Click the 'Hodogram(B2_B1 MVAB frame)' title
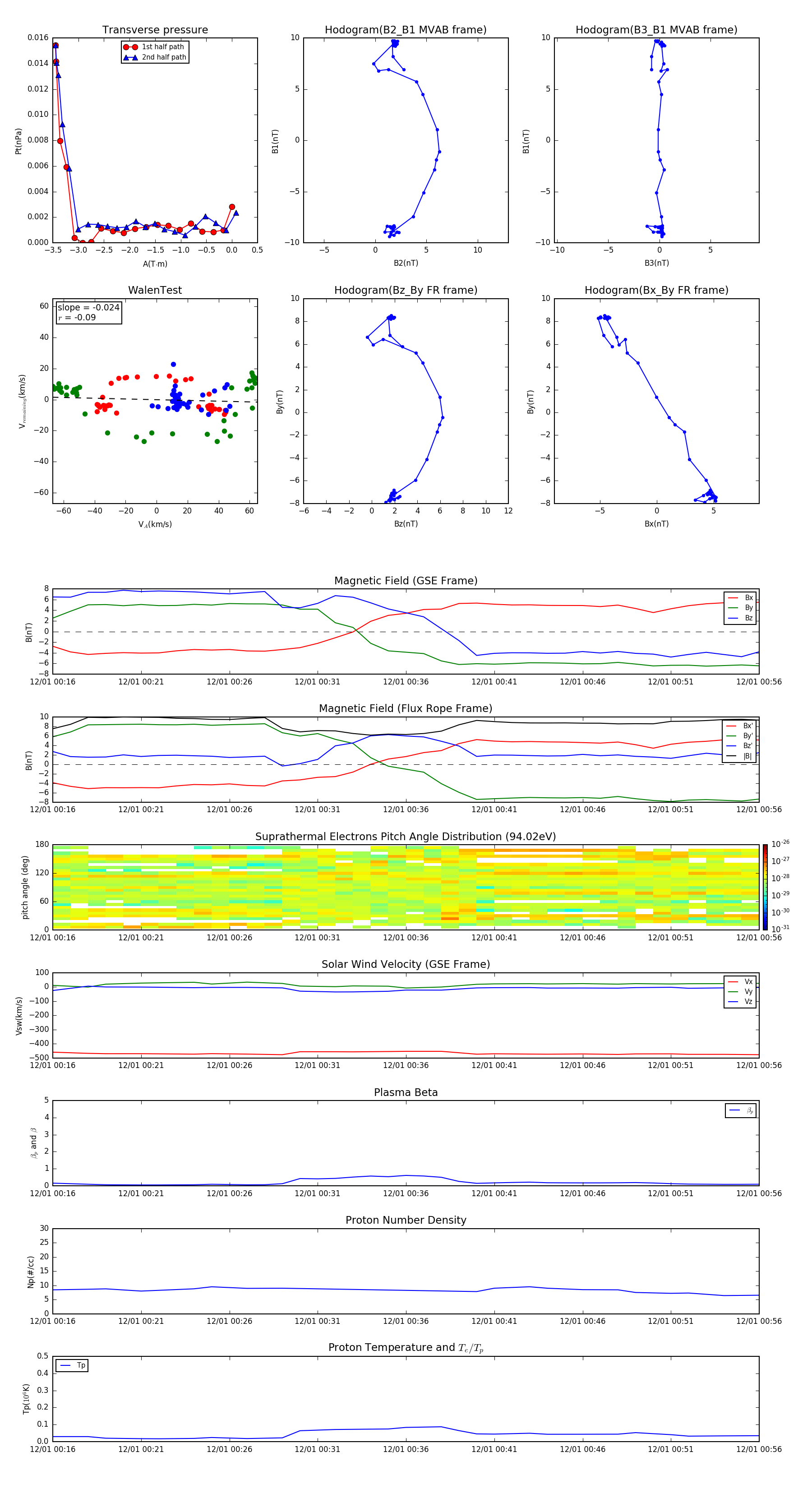This screenshot has width=812, height=1489. click(406, 29)
